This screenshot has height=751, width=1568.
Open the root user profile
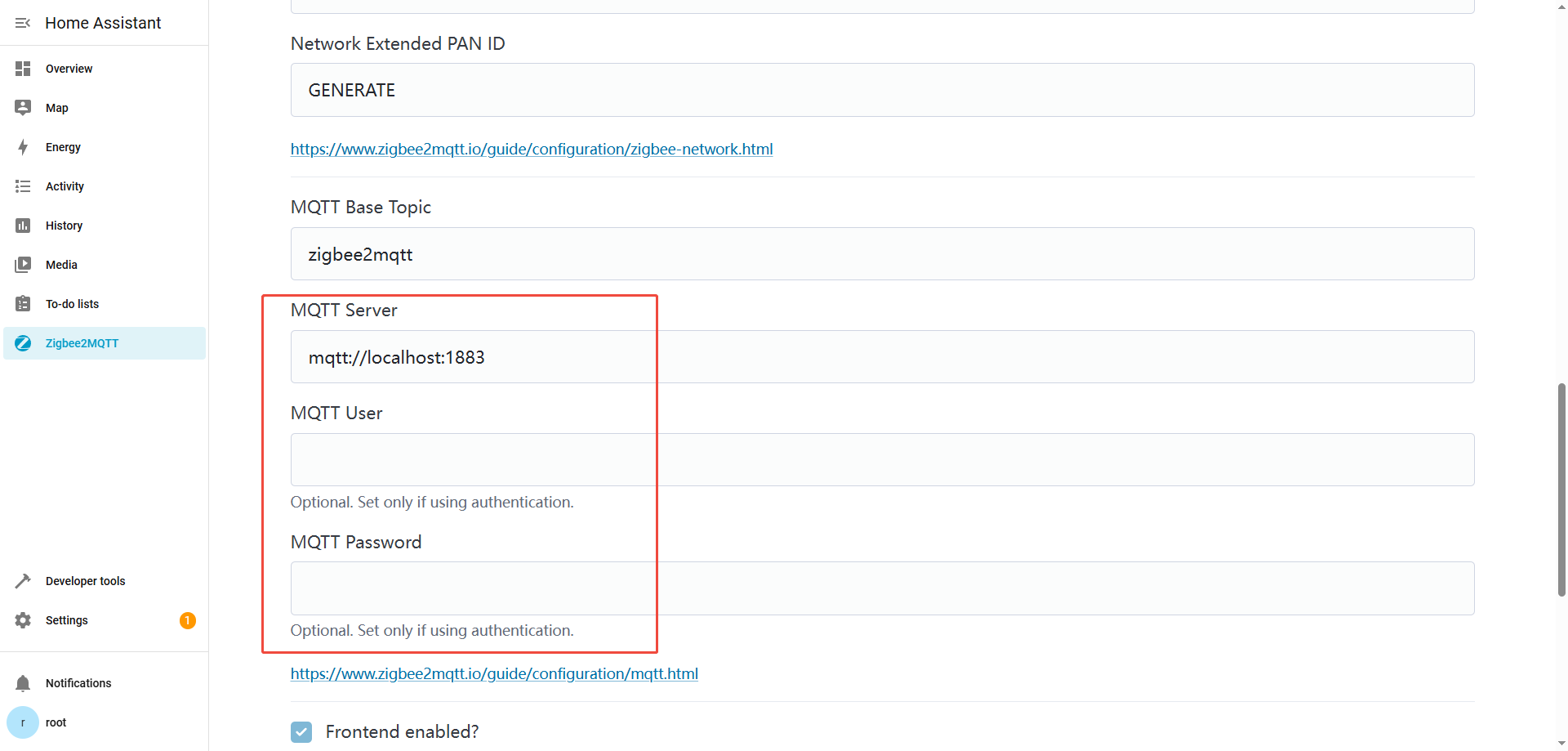pyautogui.click(x=23, y=722)
